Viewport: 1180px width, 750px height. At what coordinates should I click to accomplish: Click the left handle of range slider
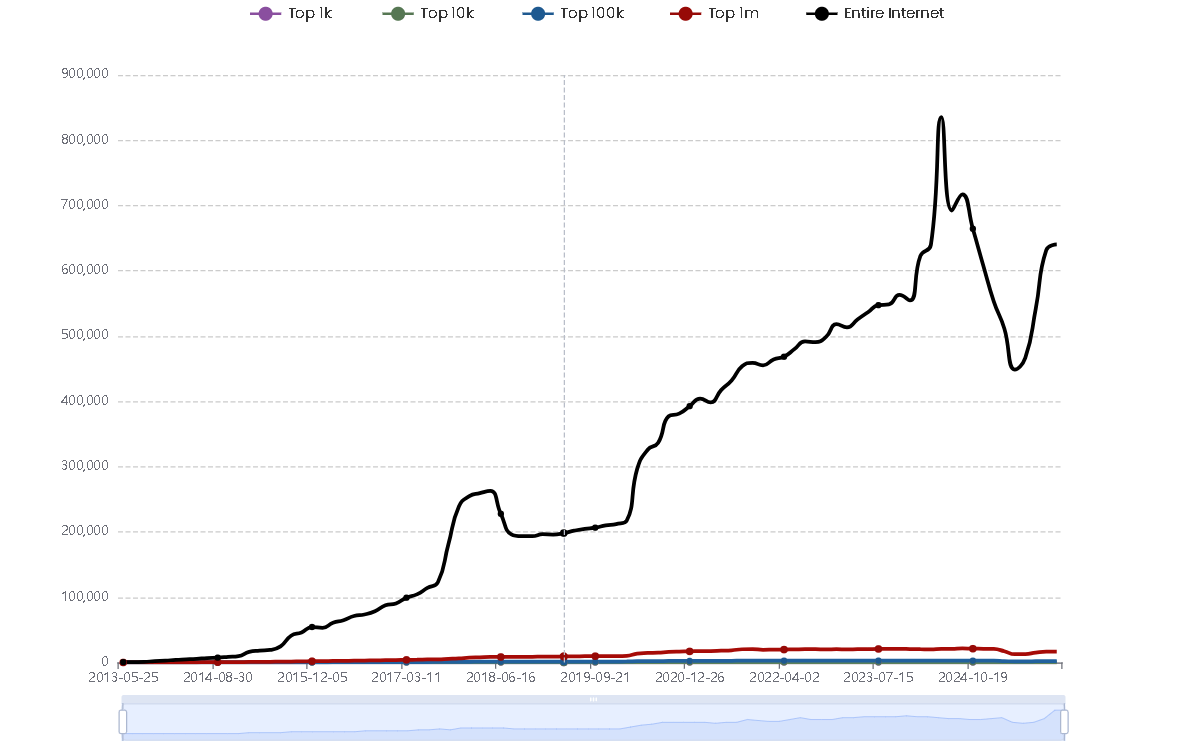(x=122, y=721)
